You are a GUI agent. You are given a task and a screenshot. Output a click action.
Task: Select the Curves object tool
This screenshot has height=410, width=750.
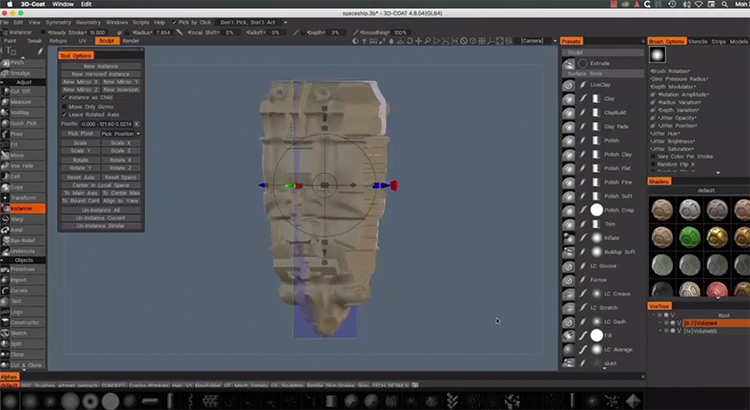coord(22,290)
